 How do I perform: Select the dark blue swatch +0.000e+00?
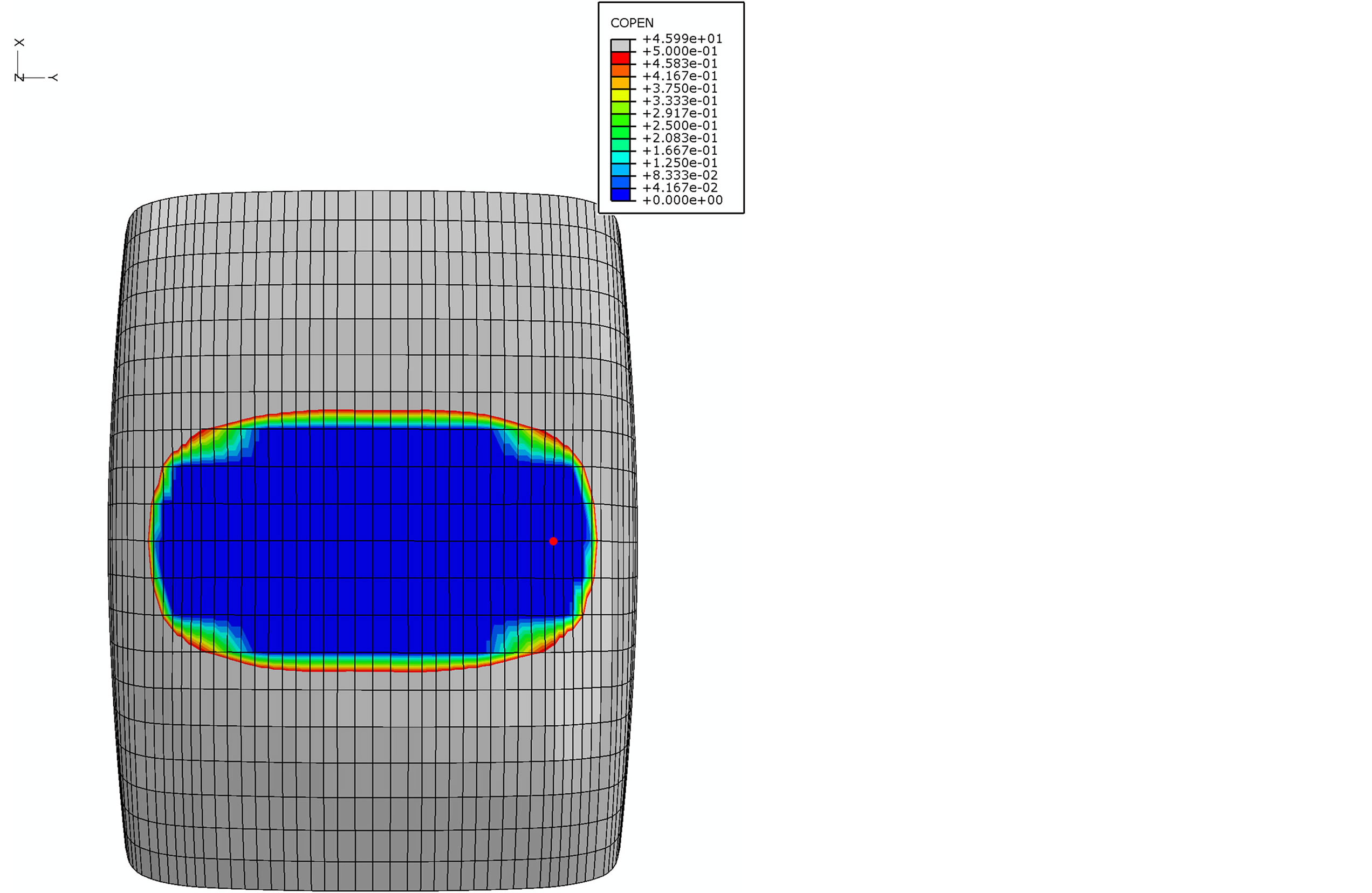point(620,194)
